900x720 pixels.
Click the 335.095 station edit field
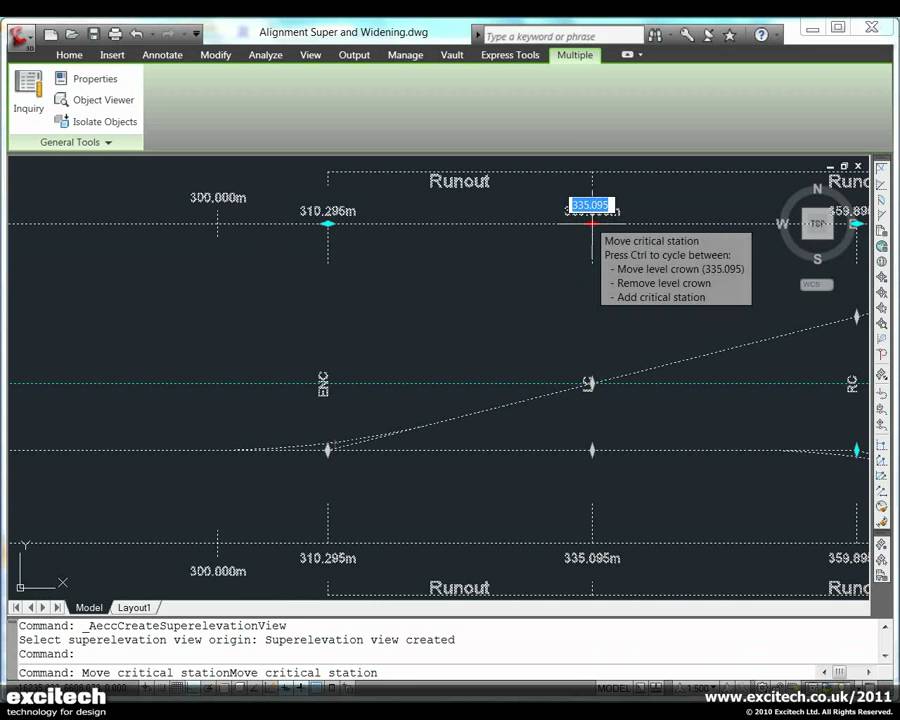(x=591, y=205)
